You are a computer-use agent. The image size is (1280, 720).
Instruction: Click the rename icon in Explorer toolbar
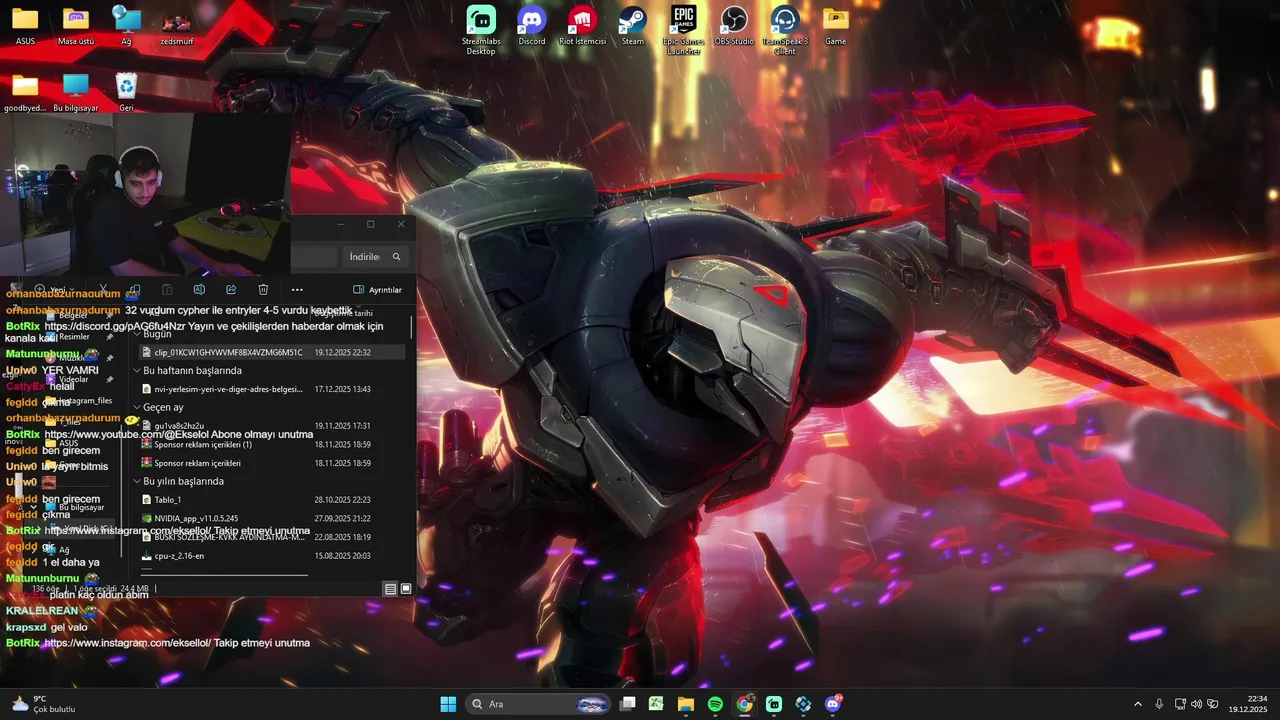click(x=199, y=290)
